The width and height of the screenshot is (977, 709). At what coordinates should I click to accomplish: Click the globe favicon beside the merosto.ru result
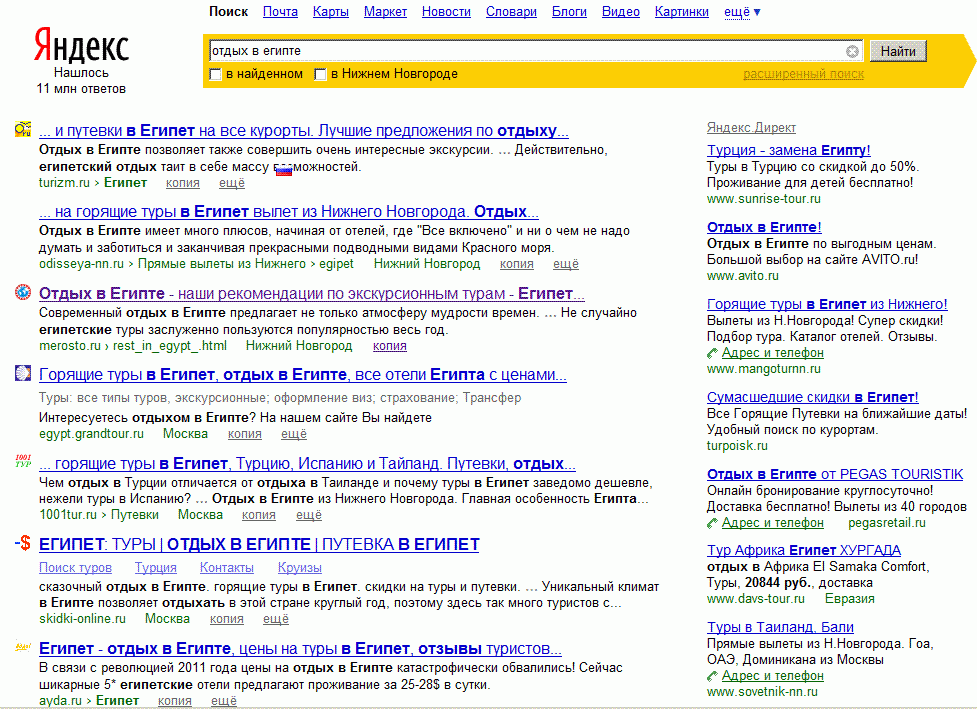point(22,292)
